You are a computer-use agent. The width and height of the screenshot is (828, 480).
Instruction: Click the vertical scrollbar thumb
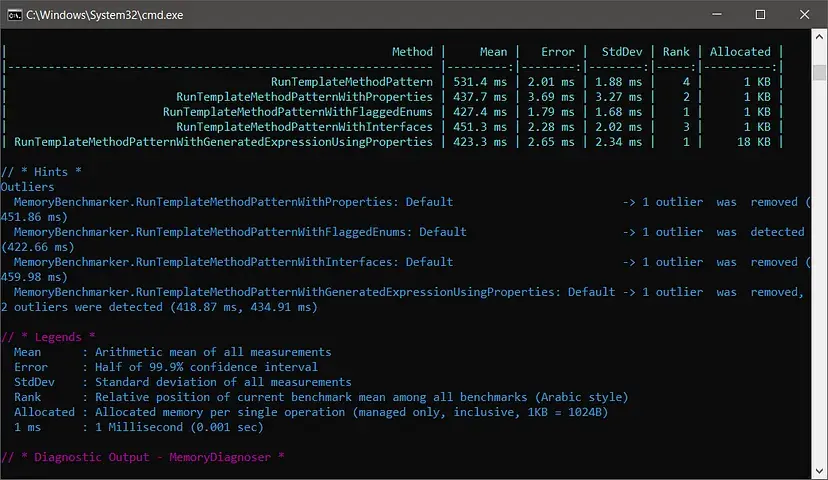(819, 72)
